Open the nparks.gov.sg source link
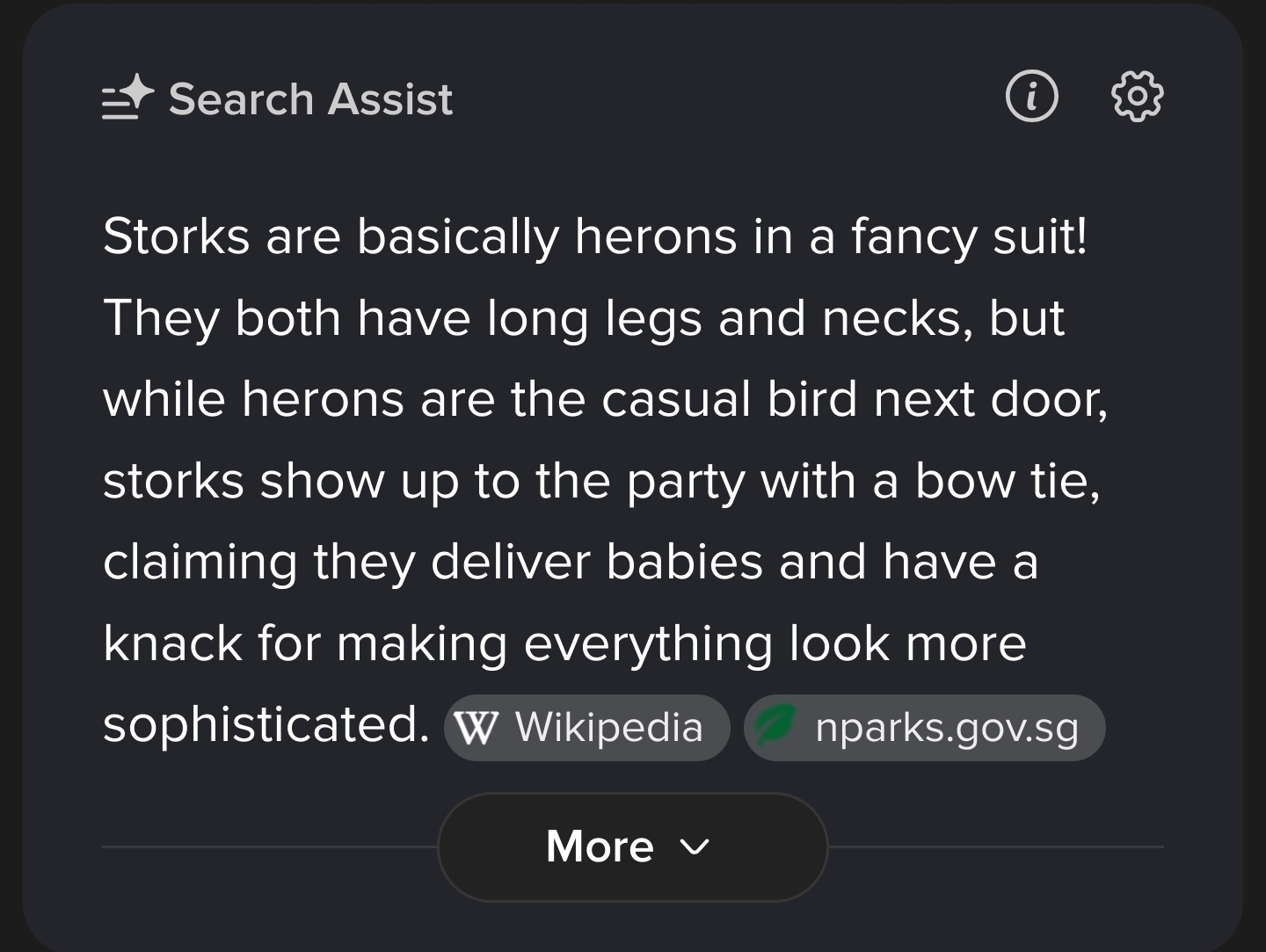 [924, 728]
